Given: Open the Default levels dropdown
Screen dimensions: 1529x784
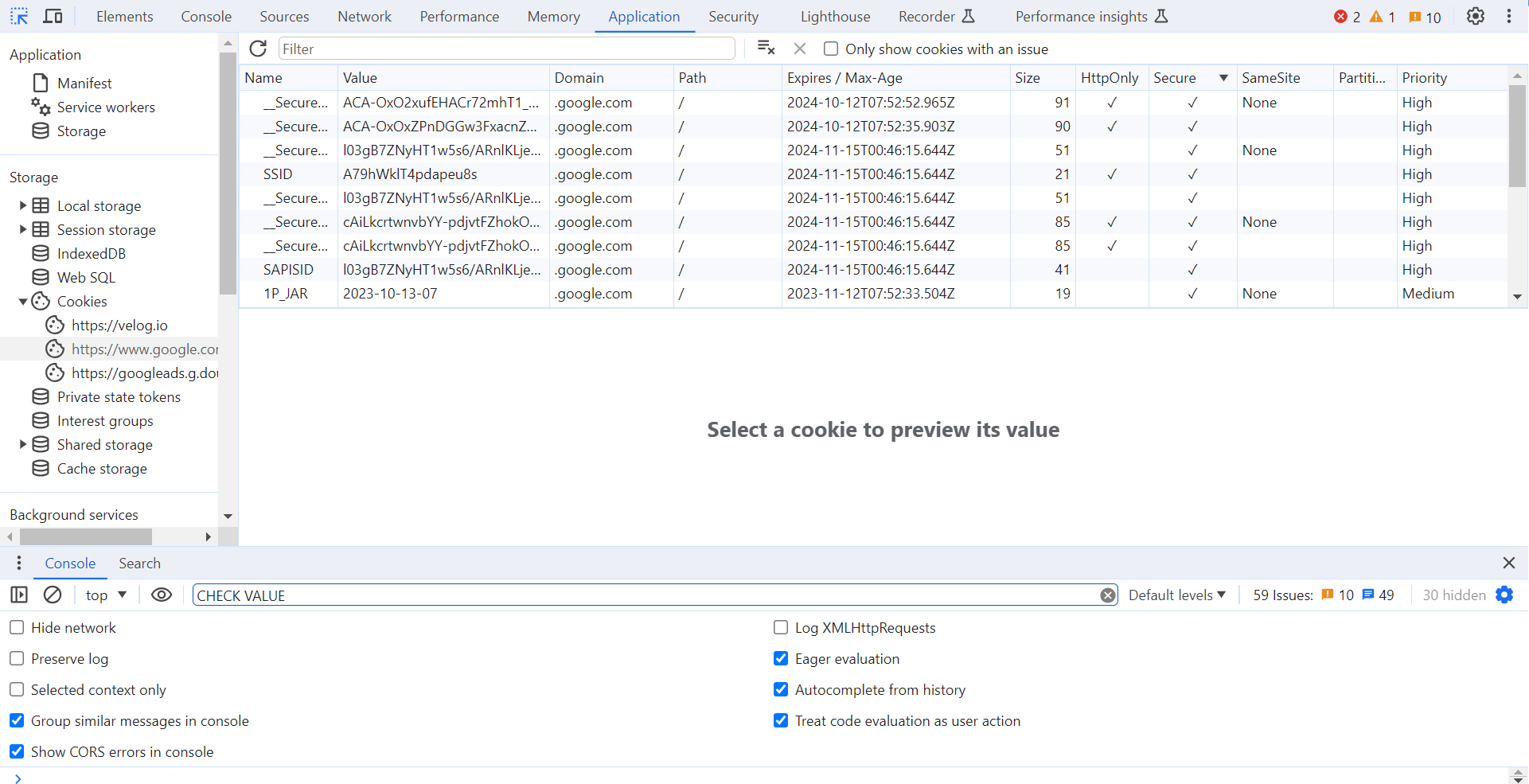Looking at the screenshot, I should (1177, 595).
